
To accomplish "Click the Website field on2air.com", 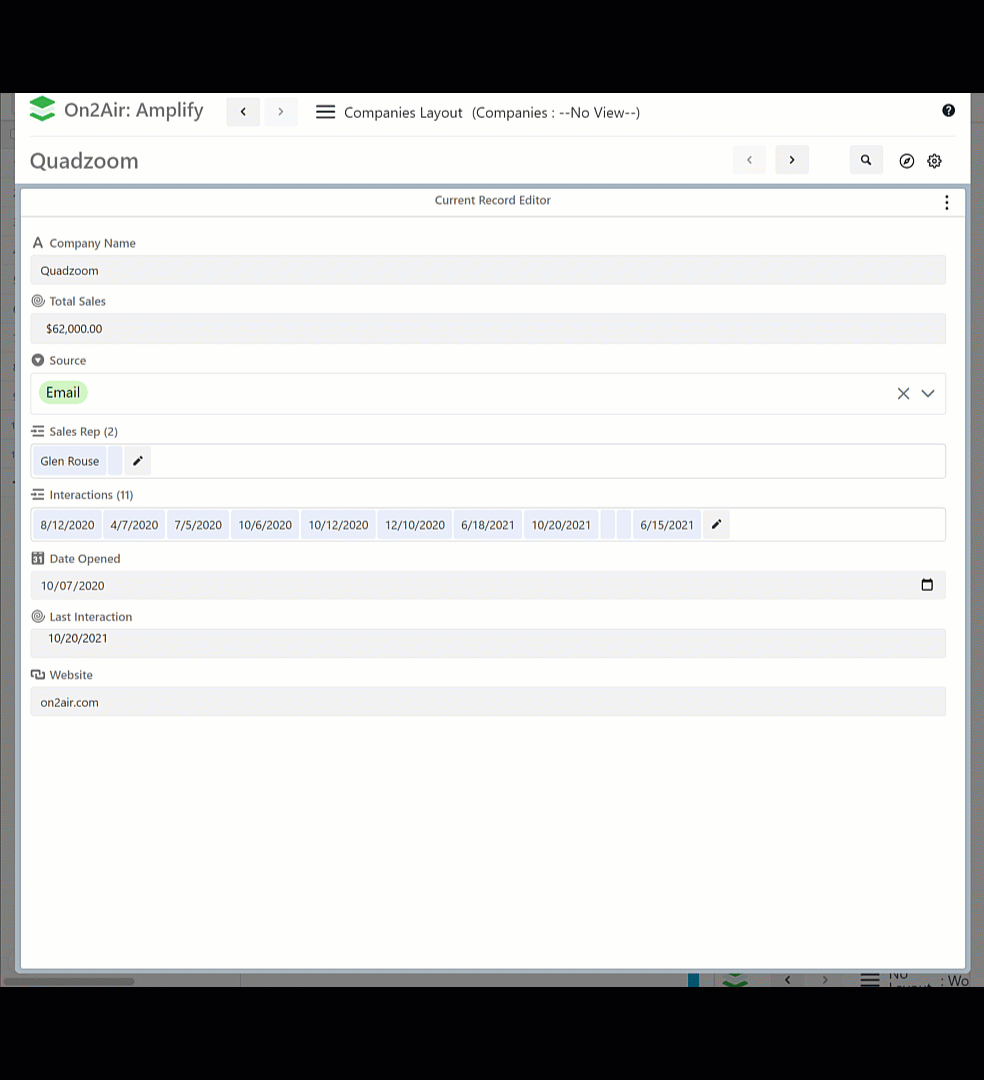I will coord(488,702).
